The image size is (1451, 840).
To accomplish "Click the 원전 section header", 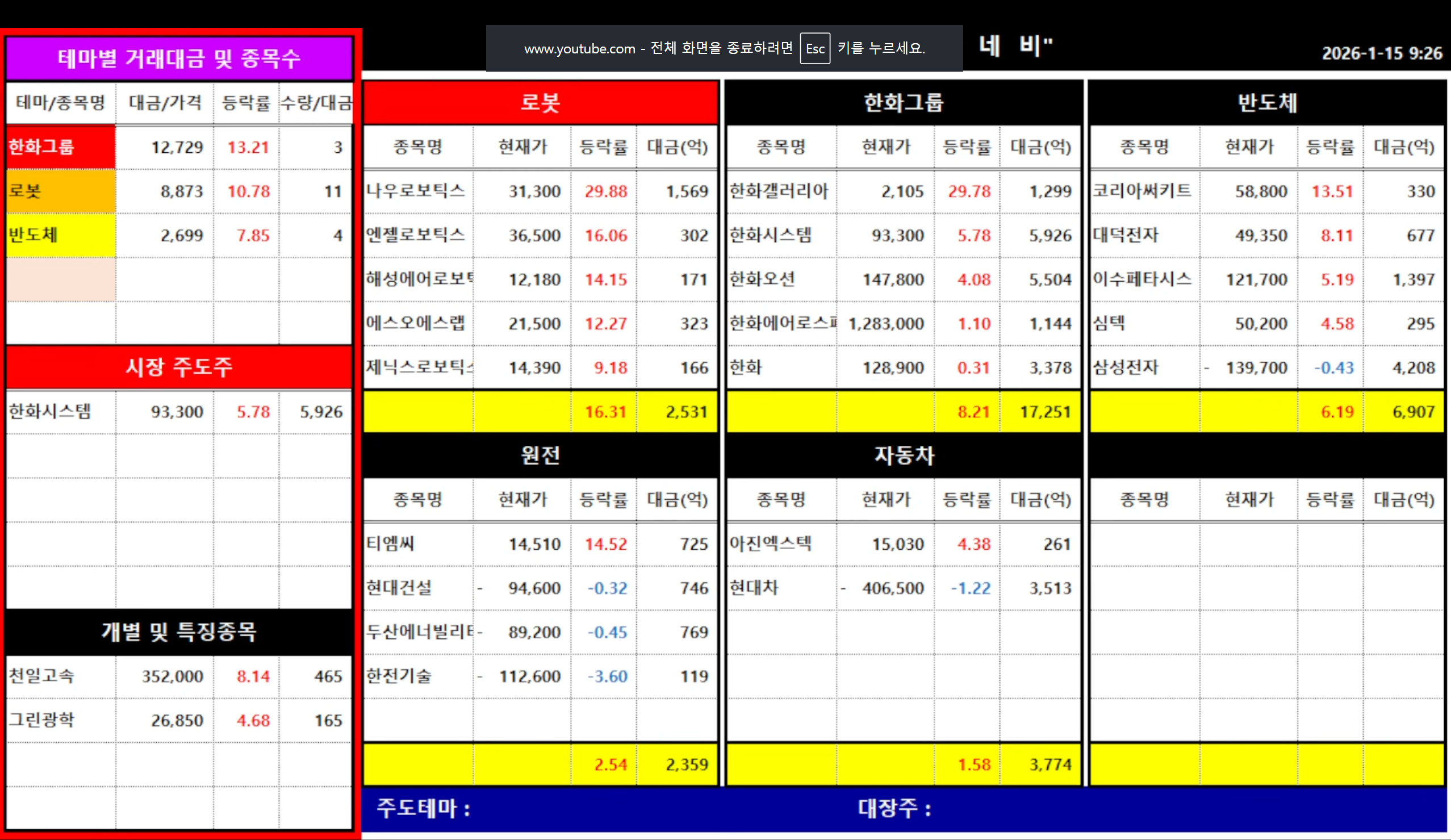I will point(540,455).
